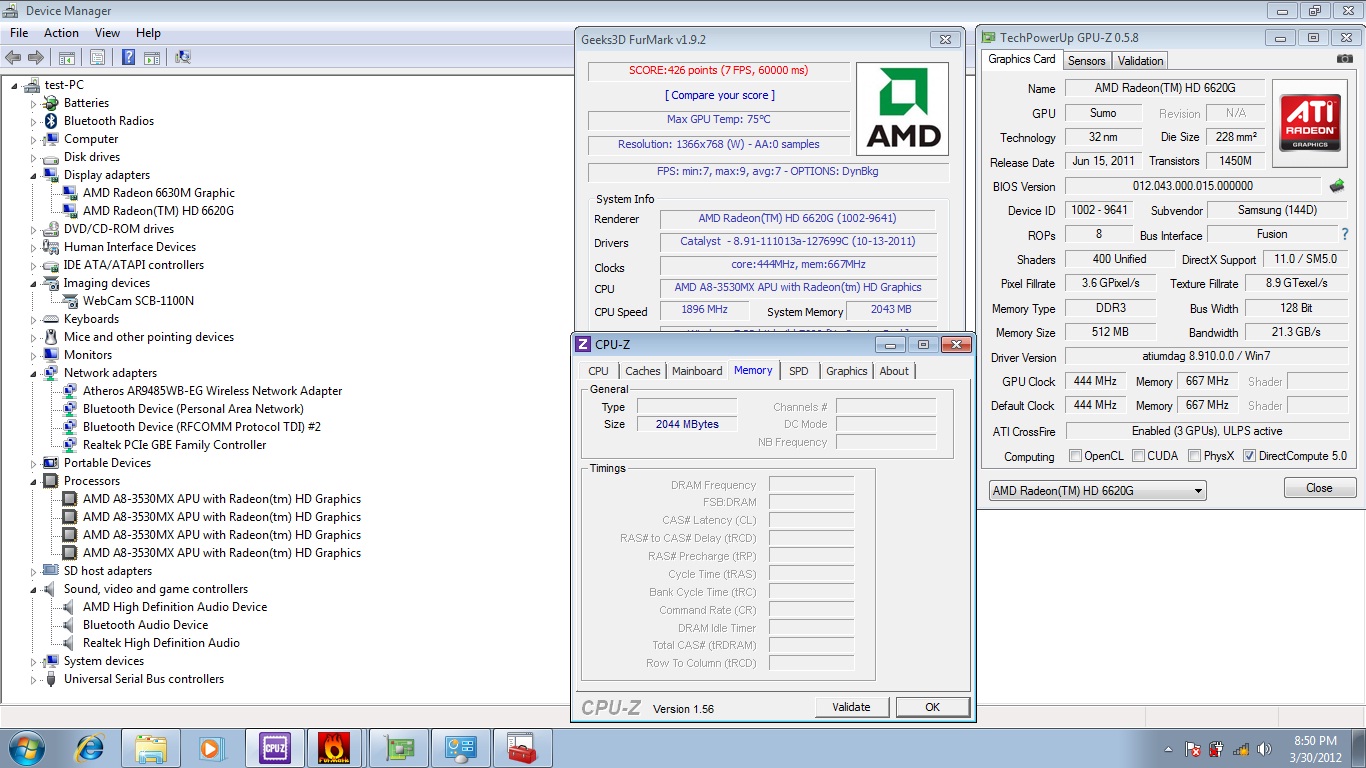Open the Windows Start orb
This screenshot has width=1366, height=768.
[x=27, y=747]
